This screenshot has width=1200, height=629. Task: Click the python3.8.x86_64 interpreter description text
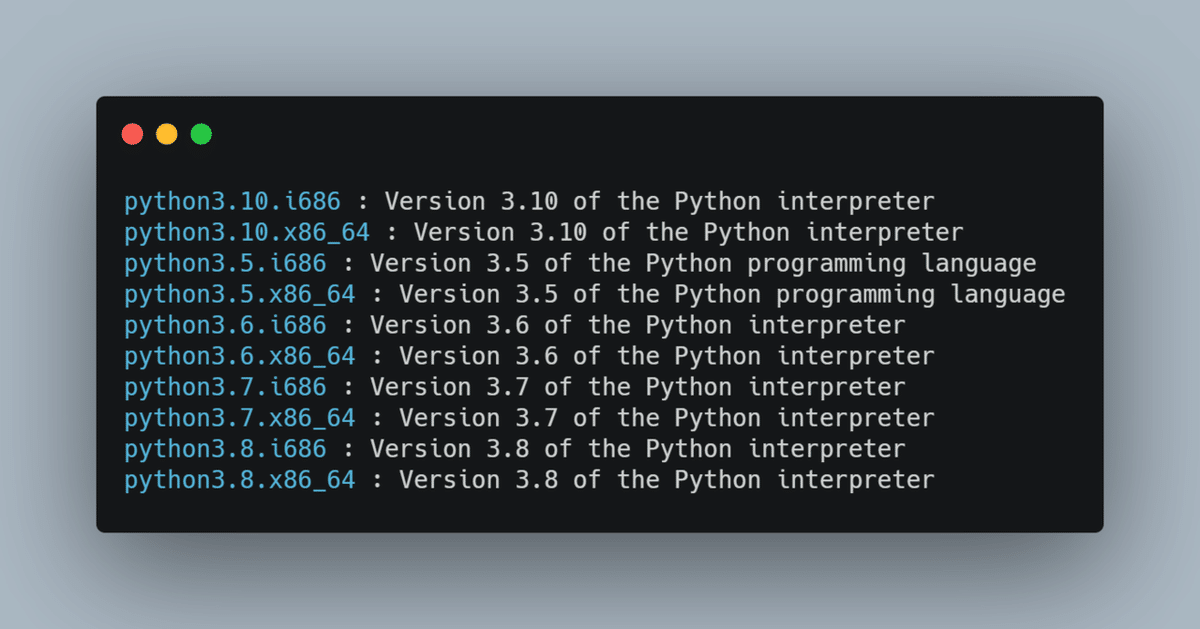[x=667, y=481]
